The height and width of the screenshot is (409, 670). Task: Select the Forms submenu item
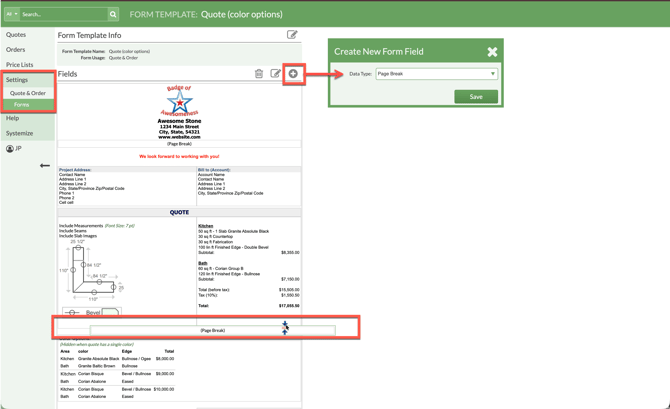(21, 105)
